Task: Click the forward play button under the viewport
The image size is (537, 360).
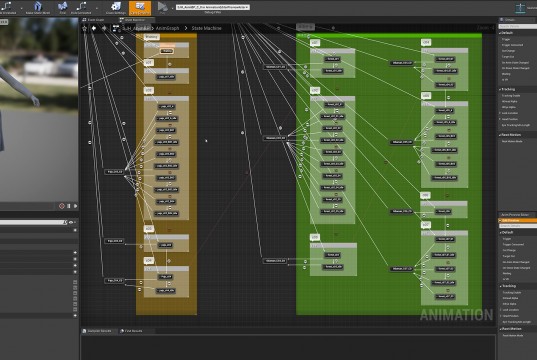Action: pos(75,206)
